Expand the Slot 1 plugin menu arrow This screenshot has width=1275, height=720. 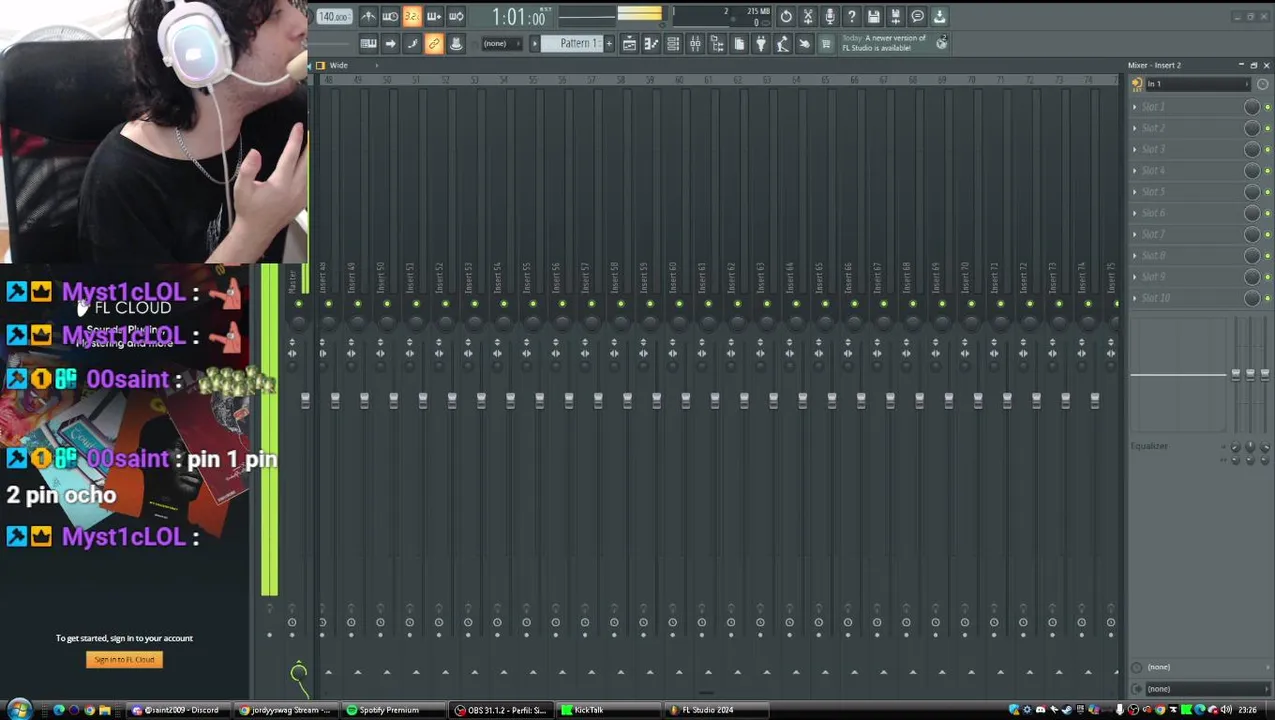1135,107
